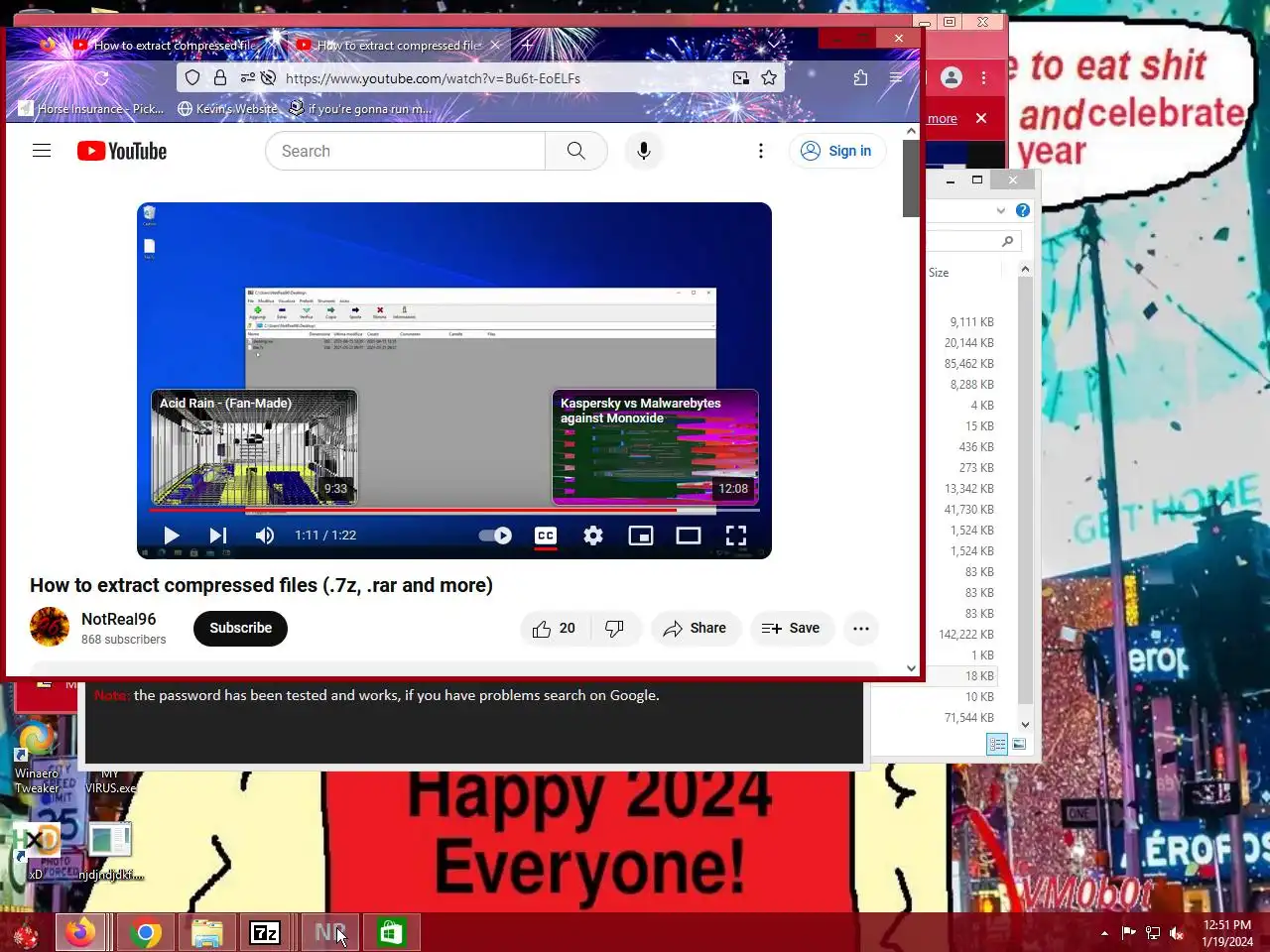The width and height of the screenshot is (1270, 952).
Task: Open a new Firefox tab
Action: pos(528,45)
